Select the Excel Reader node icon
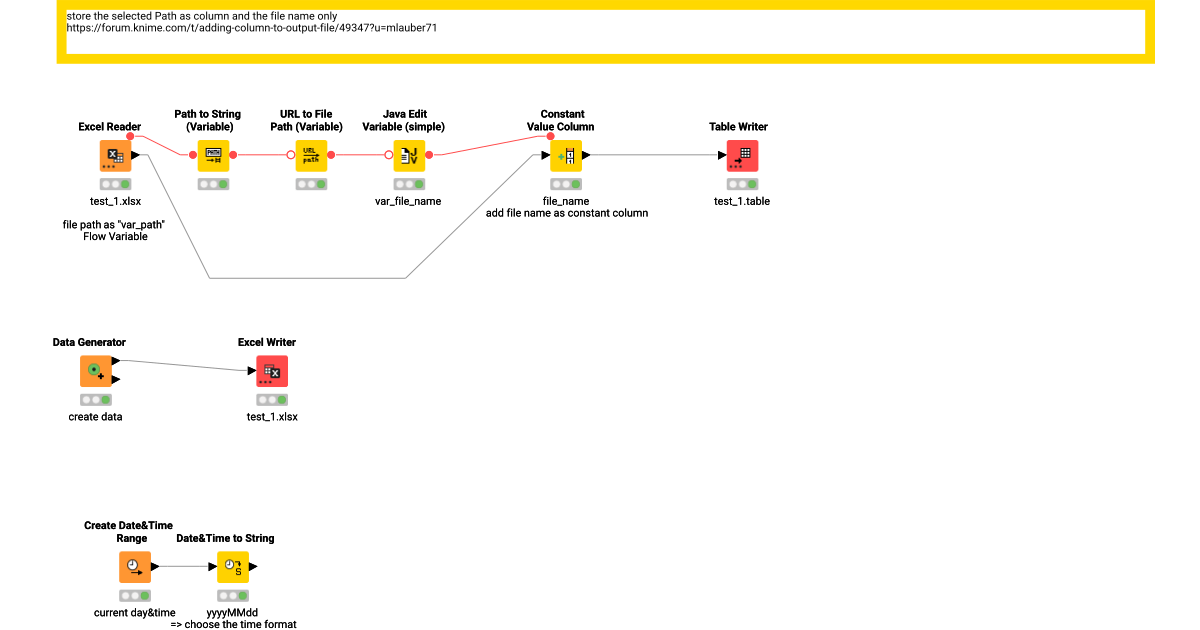Viewport: 1200px width, 630px height. pos(115,155)
